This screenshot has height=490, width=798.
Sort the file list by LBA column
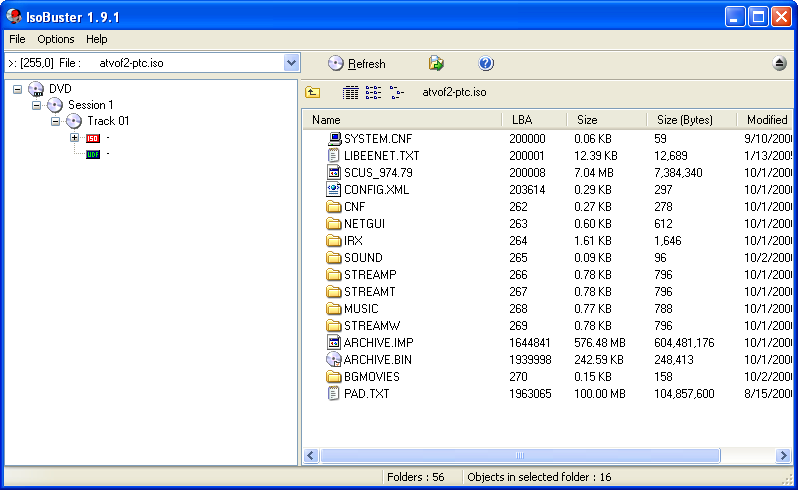(532, 120)
